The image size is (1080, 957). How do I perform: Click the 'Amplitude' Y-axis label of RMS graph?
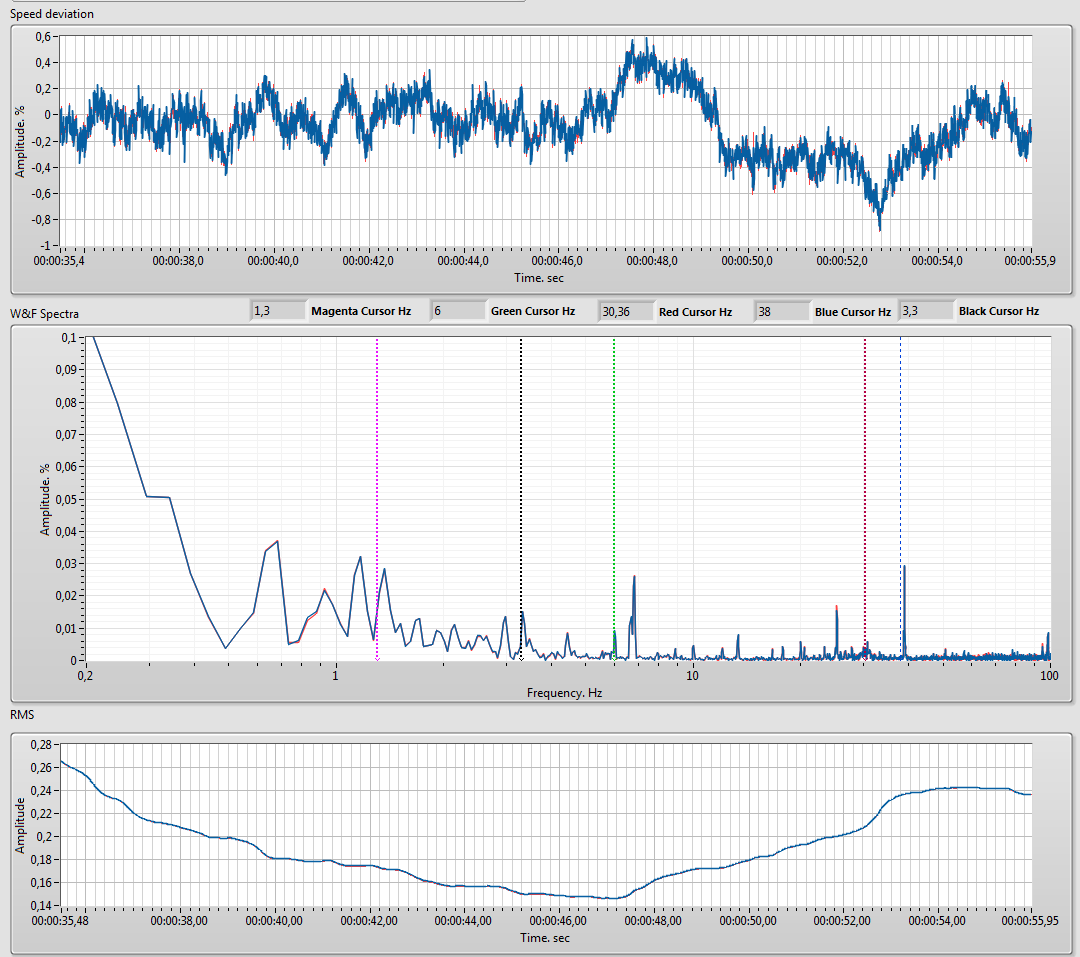pos(20,825)
